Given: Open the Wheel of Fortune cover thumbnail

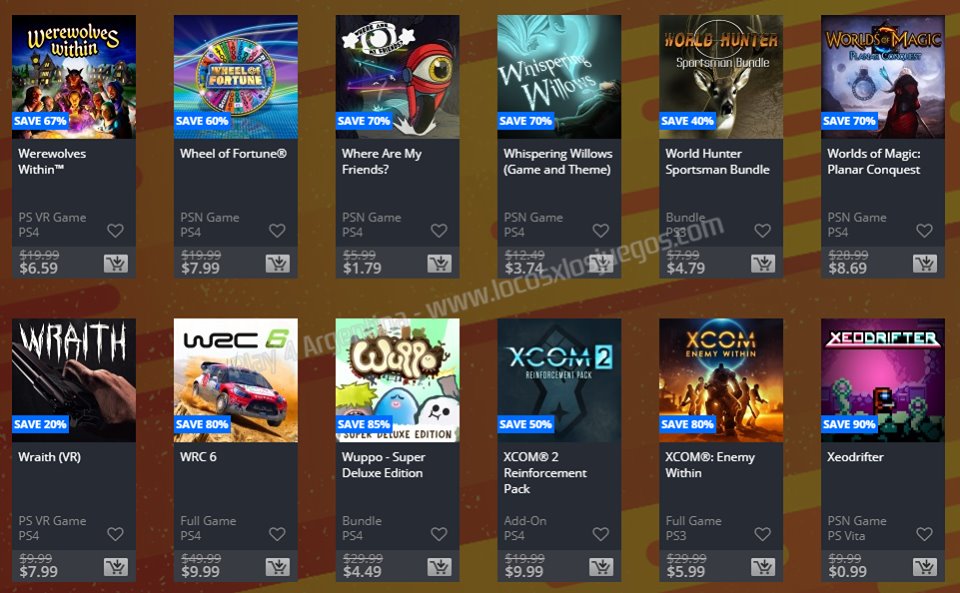Looking at the screenshot, I should 236,77.
